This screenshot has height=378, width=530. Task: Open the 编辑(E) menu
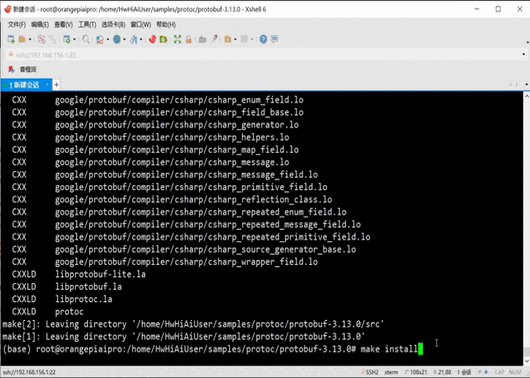point(40,25)
